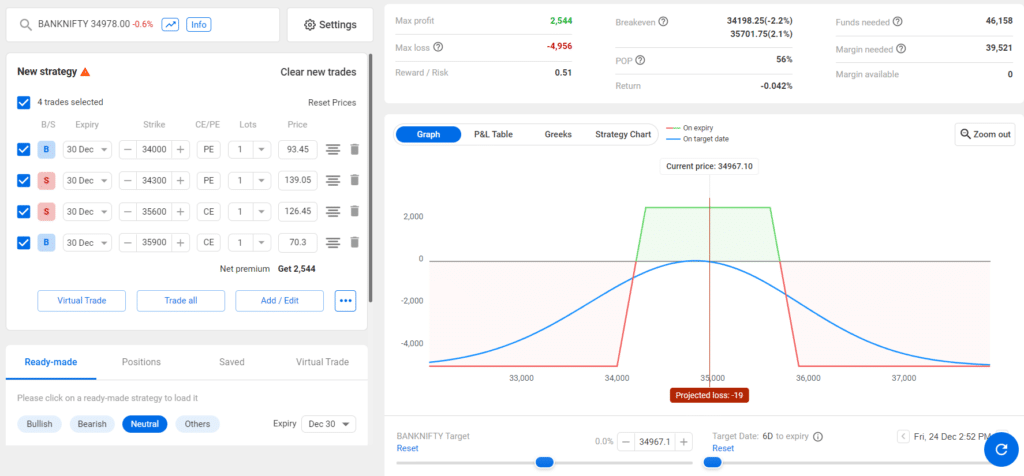Open row options for 35600 CE trade
The image size is (1024, 476).
click(x=333, y=212)
